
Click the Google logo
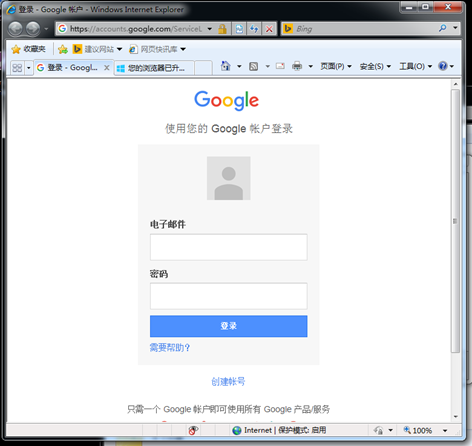(x=227, y=100)
